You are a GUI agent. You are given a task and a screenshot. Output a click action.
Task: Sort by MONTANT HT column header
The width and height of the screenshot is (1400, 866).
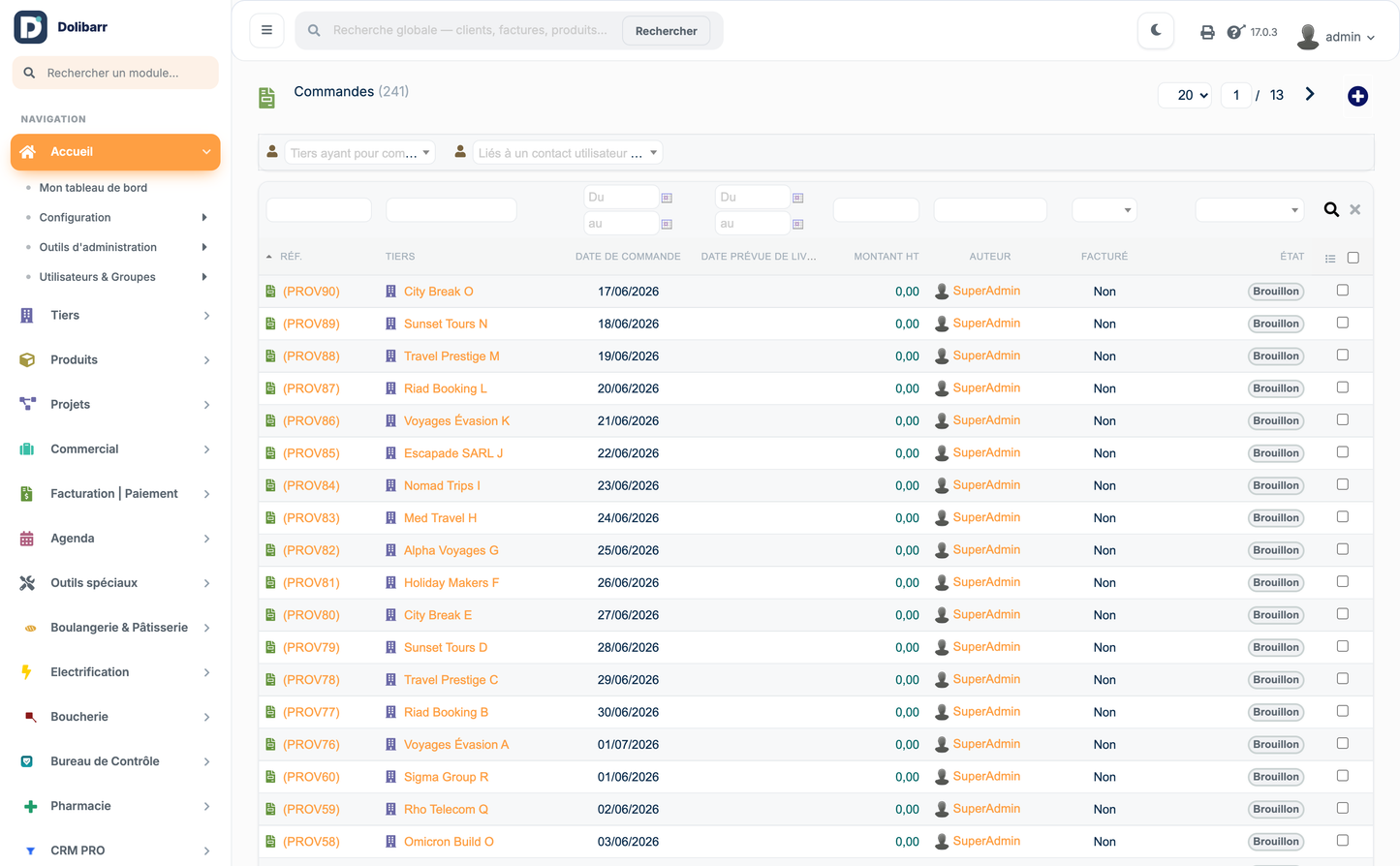886,257
